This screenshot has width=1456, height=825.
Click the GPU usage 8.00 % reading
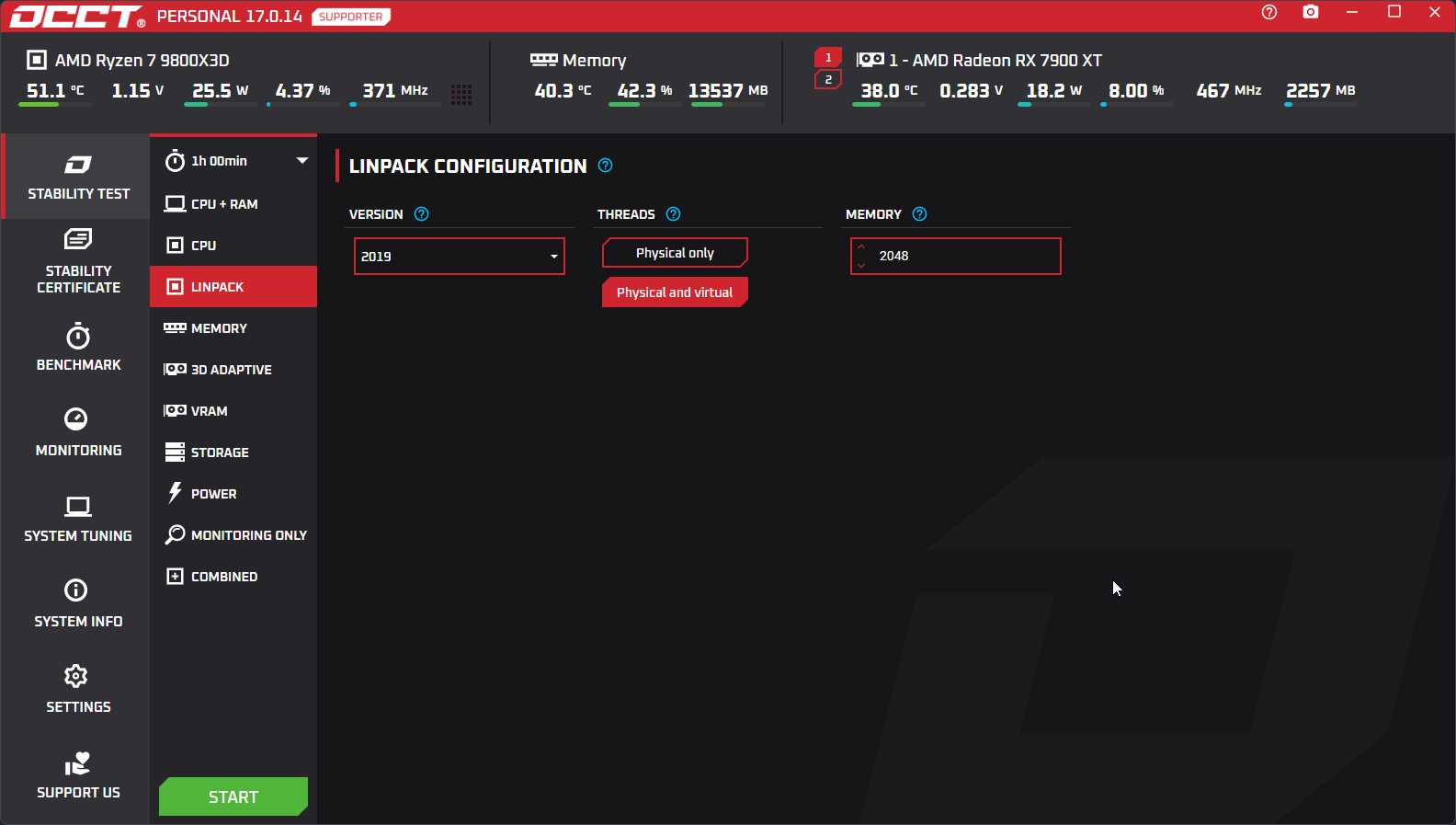[x=1137, y=91]
